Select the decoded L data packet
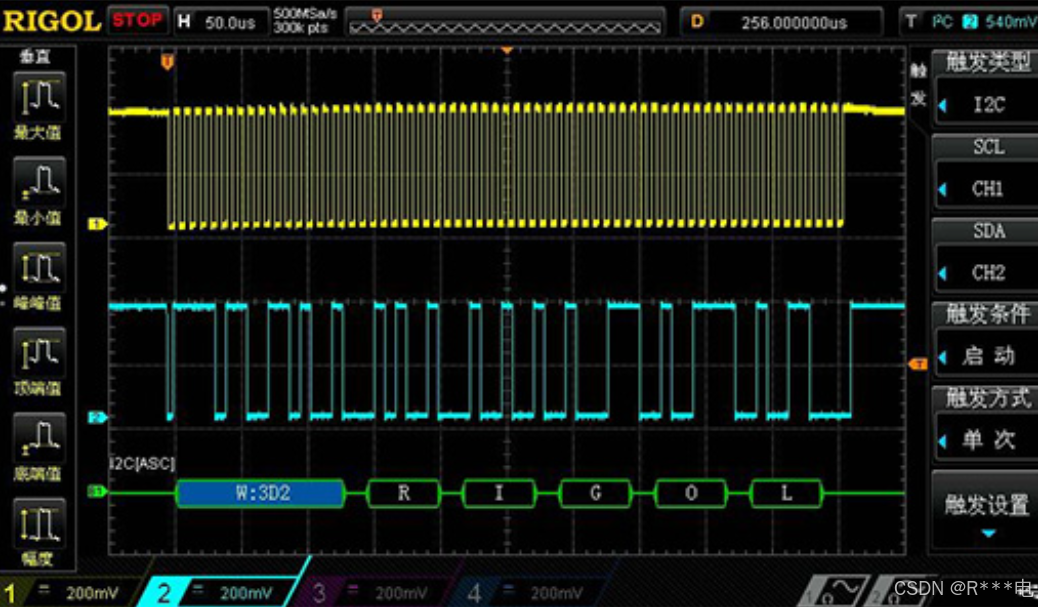 pyautogui.click(x=786, y=493)
